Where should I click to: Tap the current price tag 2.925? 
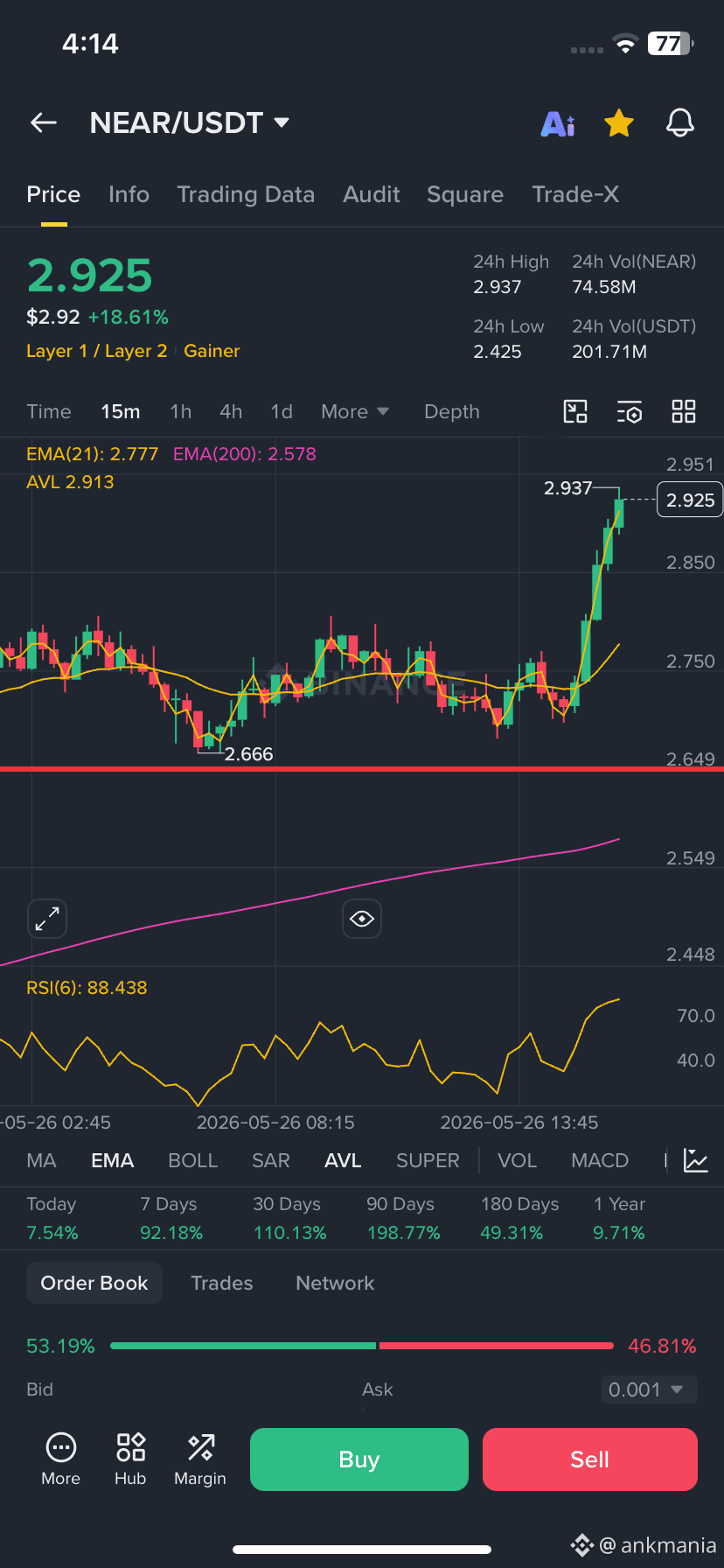690,500
